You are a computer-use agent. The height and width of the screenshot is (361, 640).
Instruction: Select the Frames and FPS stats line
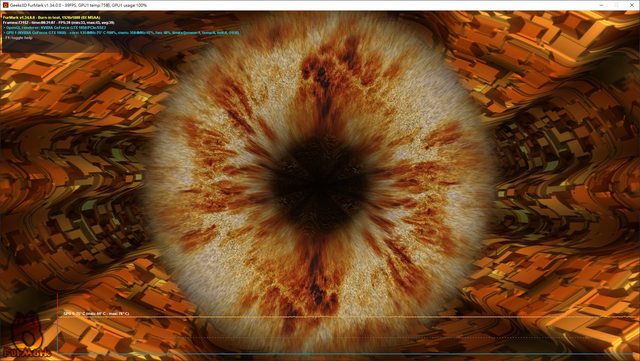(59, 23)
